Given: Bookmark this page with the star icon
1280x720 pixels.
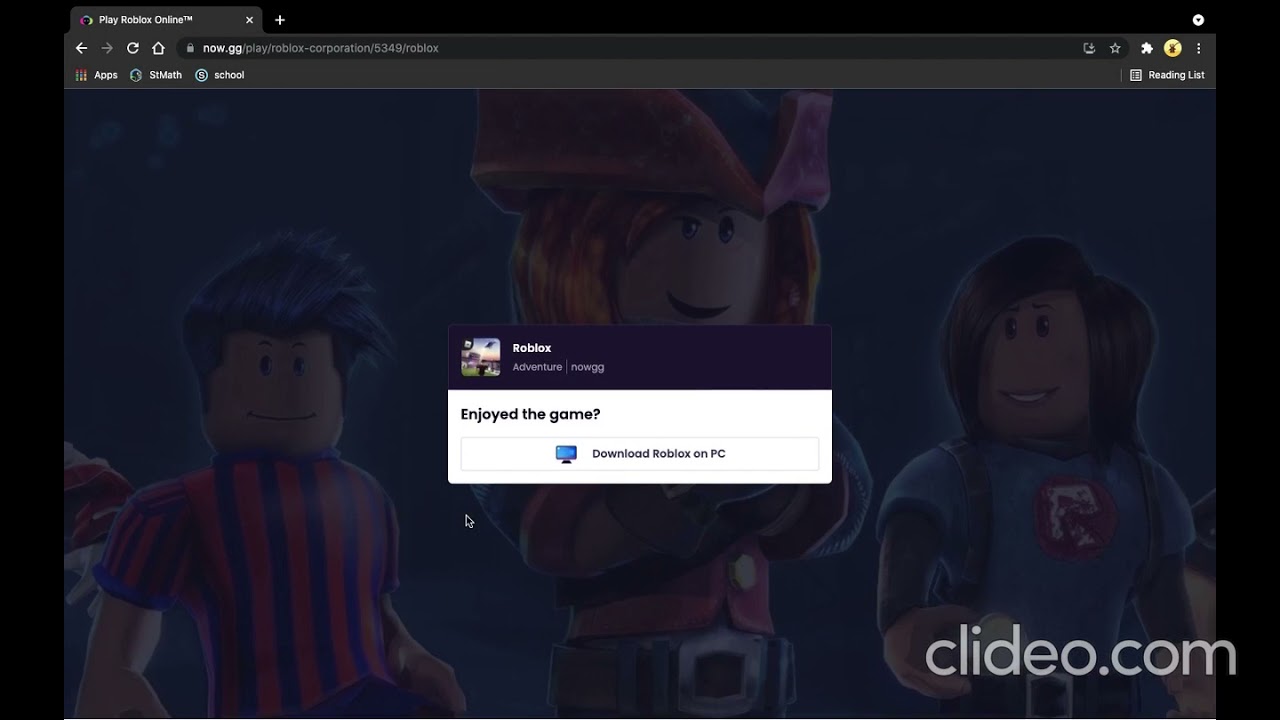Looking at the screenshot, I should (1115, 48).
